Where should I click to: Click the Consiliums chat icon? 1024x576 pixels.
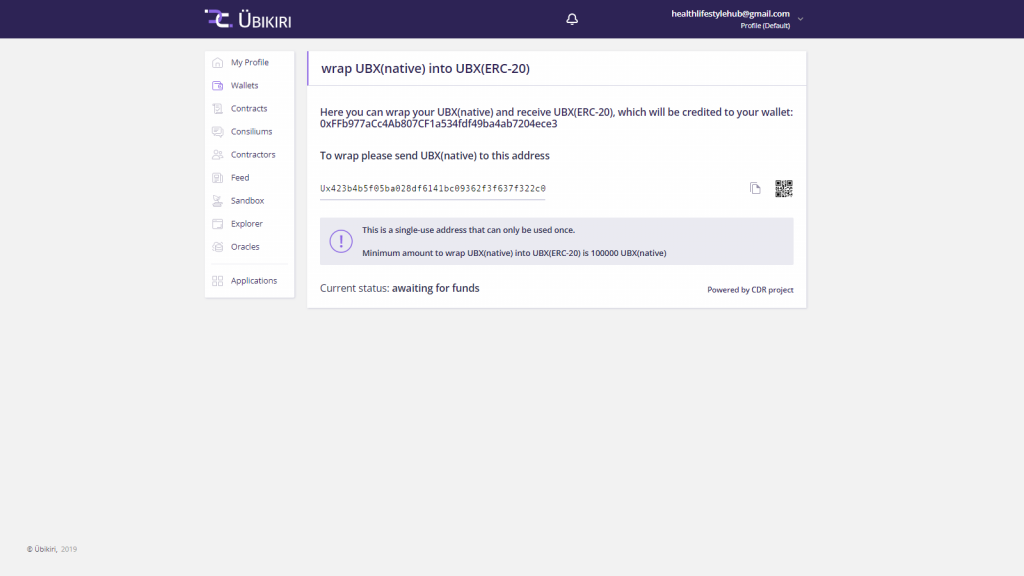(217, 132)
